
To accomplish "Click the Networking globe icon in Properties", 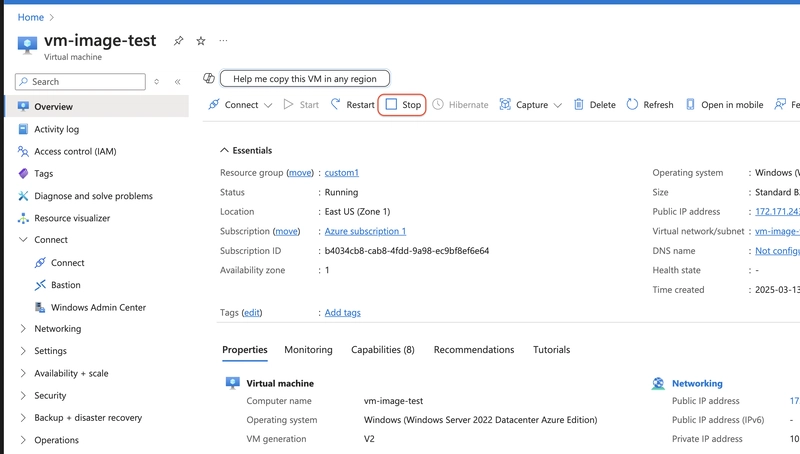I will click(658, 384).
